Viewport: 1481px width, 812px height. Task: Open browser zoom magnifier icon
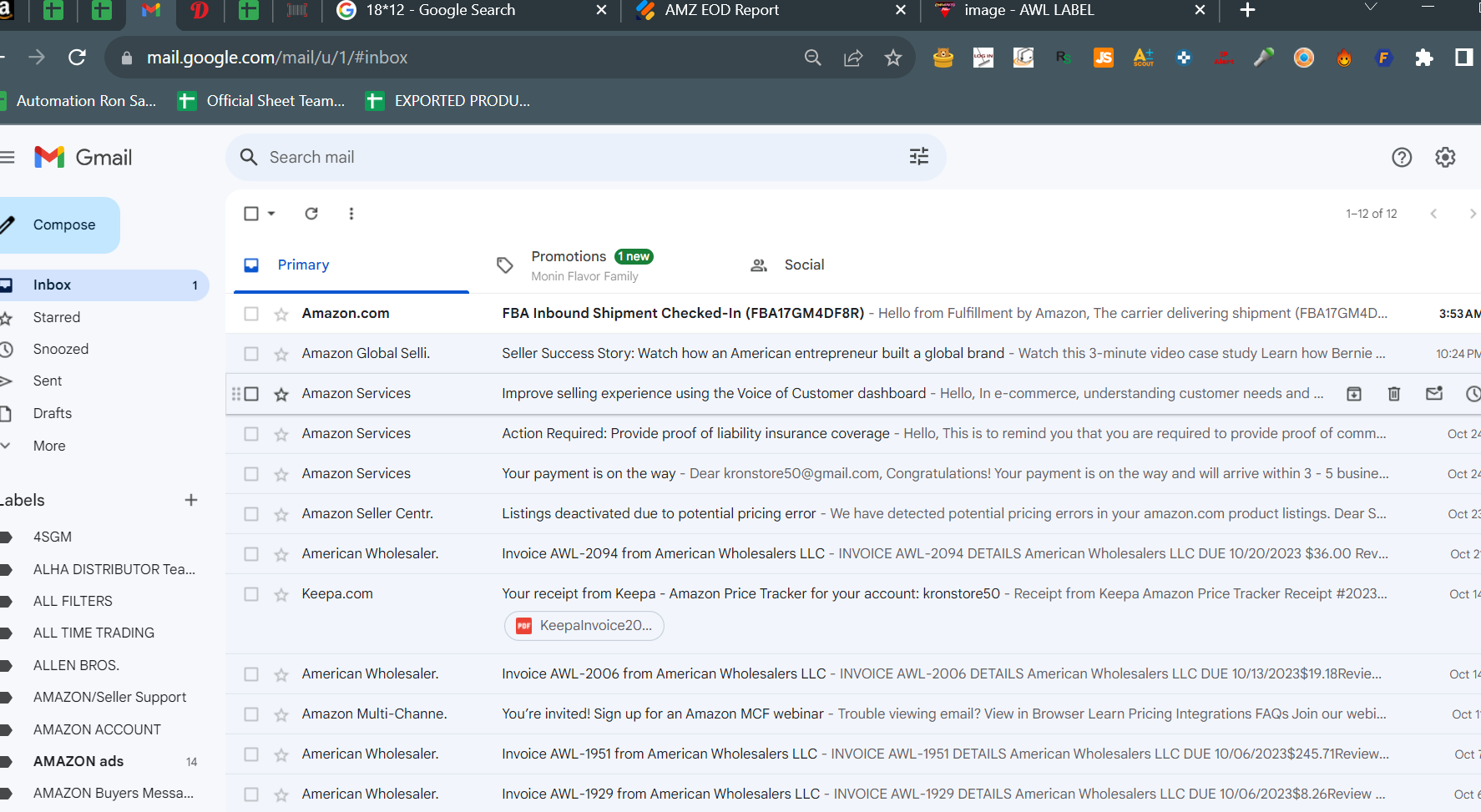tap(813, 58)
